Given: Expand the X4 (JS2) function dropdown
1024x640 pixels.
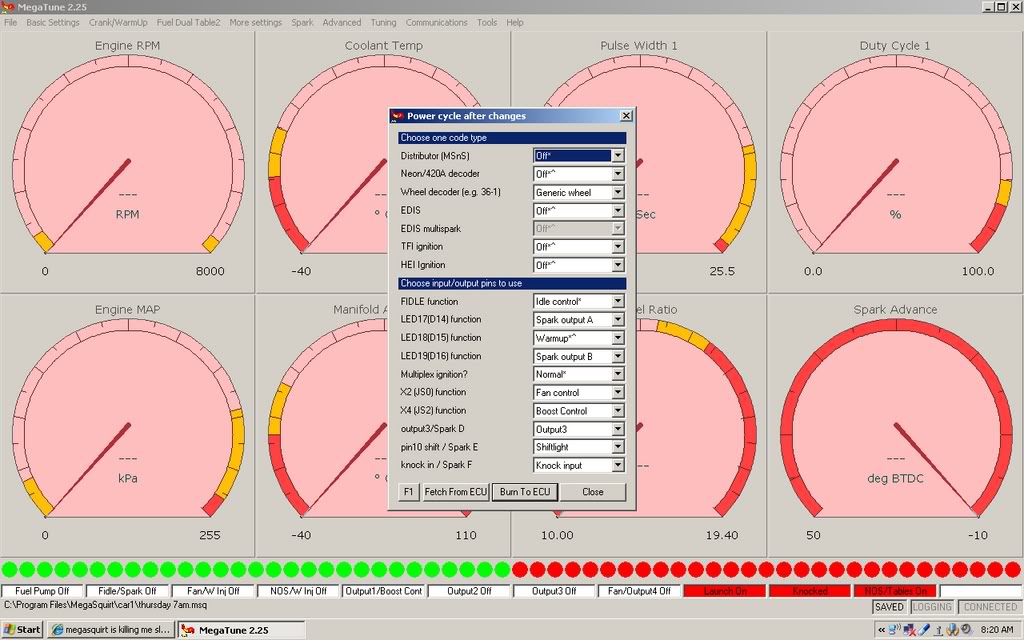Looking at the screenshot, I should click(x=618, y=410).
